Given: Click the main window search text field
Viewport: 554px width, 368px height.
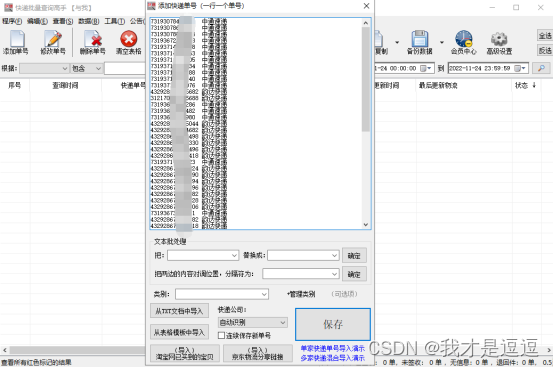Looking at the screenshot, I should coord(125,68).
